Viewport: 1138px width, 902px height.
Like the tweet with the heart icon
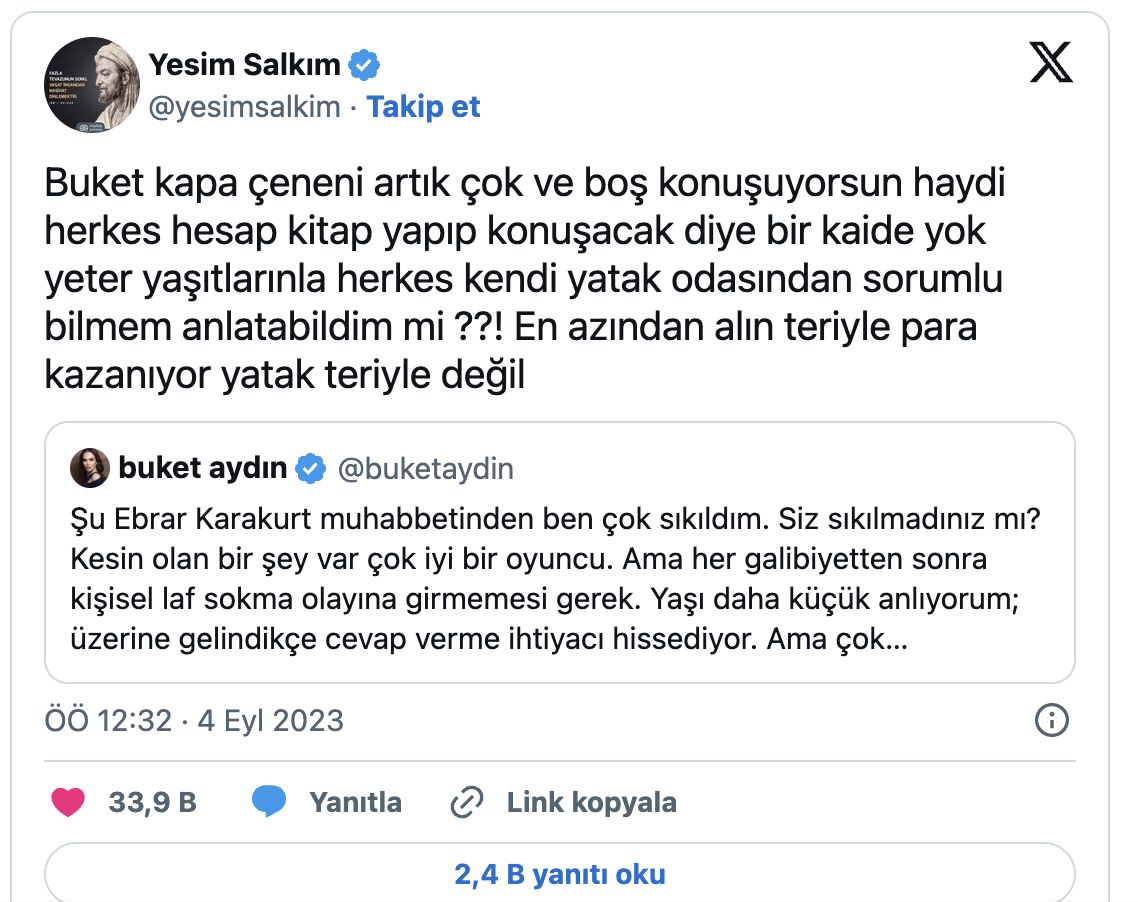tap(68, 802)
